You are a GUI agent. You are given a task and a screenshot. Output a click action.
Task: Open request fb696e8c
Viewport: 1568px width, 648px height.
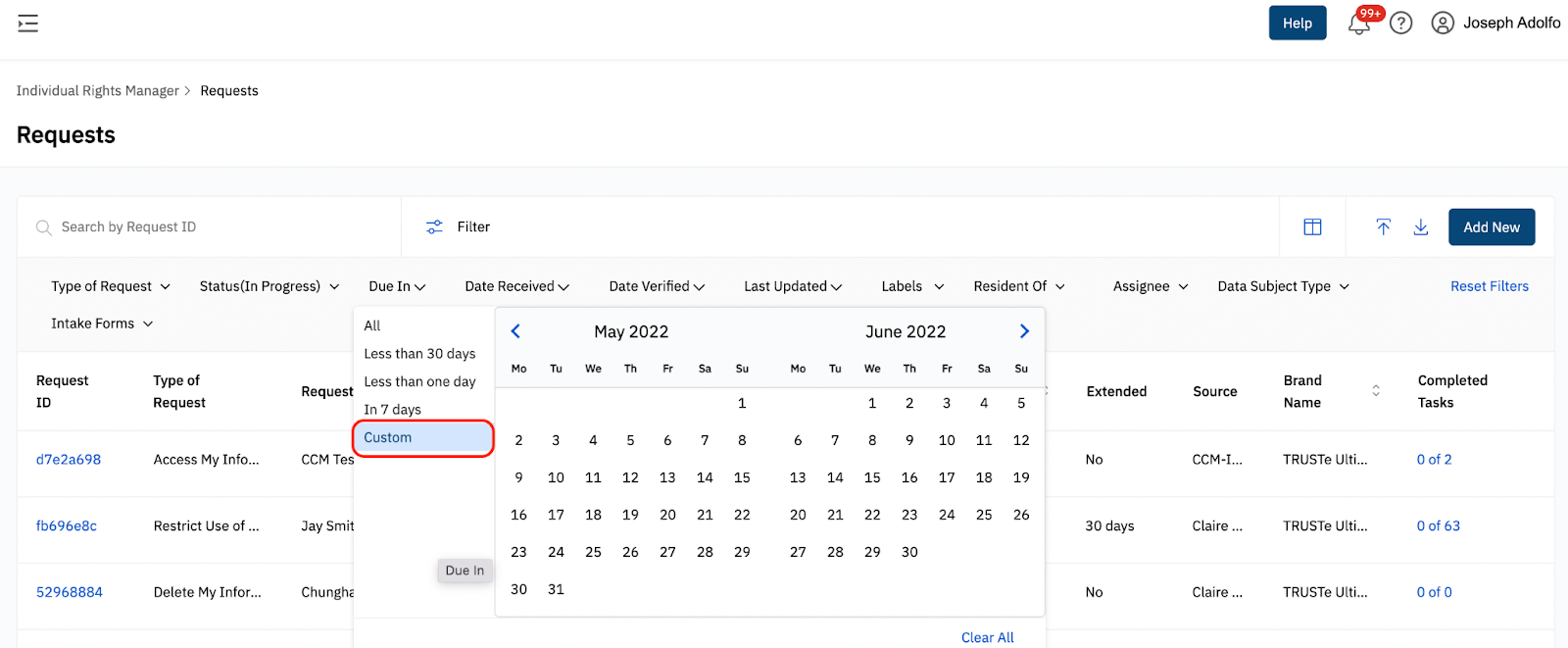[67, 526]
